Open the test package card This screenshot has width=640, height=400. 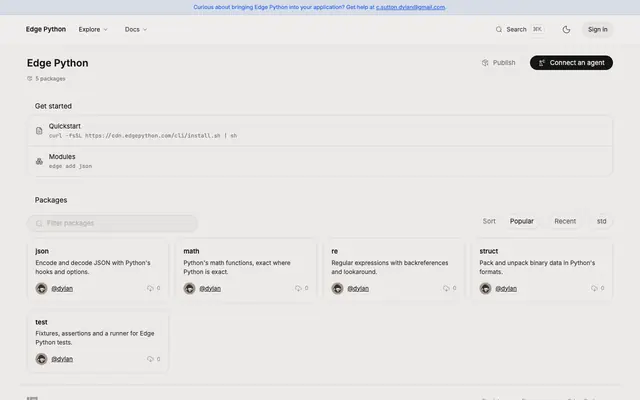point(98,342)
